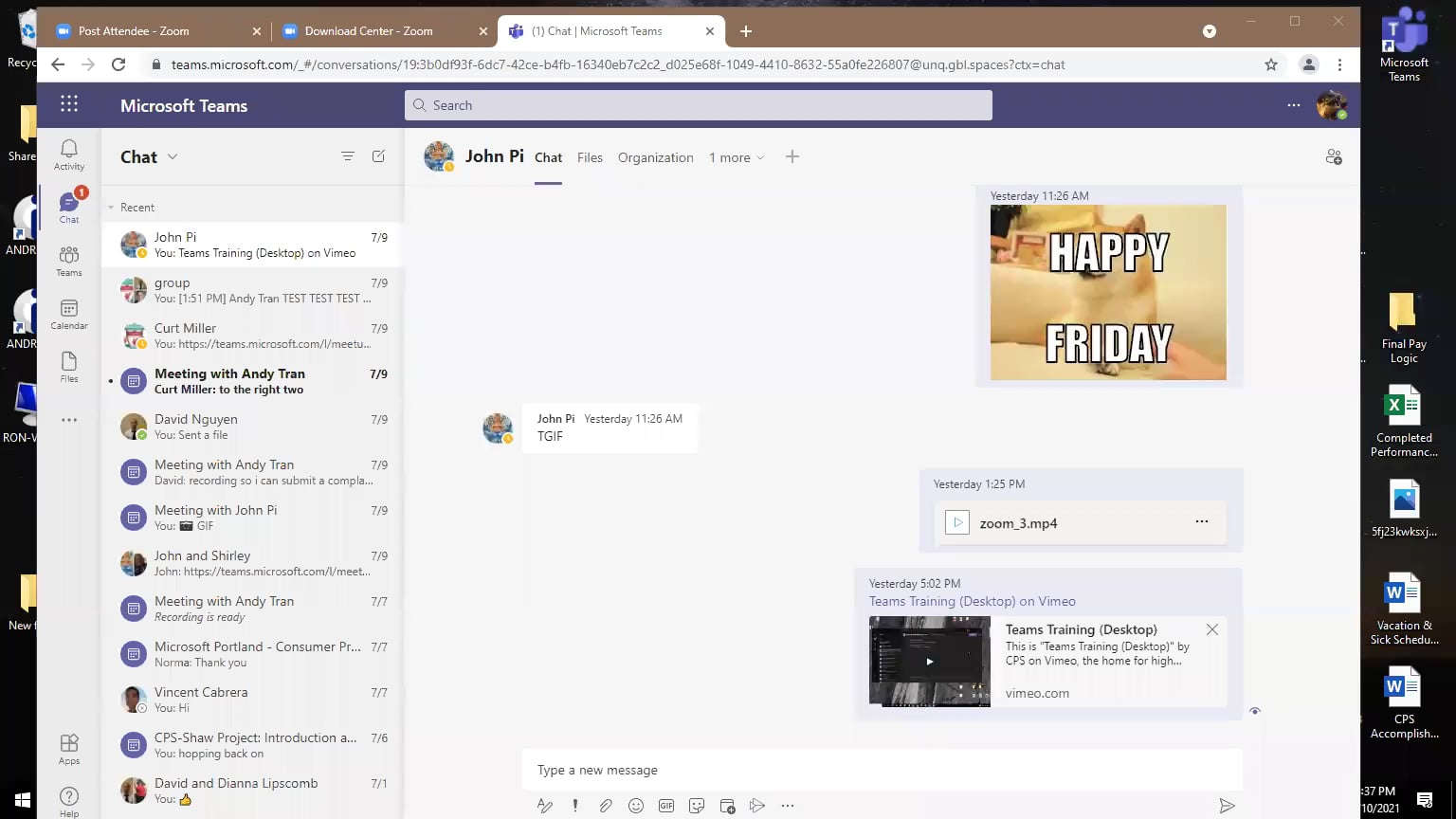
Task: Dismiss the Vimeo link preview card
Action: pyautogui.click(x=1211, y=629)
